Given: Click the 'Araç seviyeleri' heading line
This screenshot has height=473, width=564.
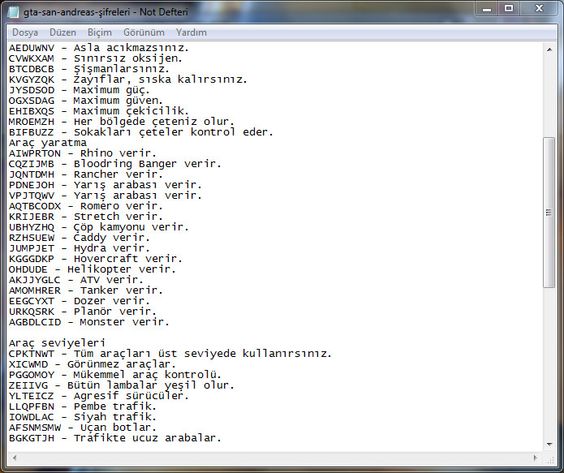Looking at the screenshot, I should click(57, 343).
